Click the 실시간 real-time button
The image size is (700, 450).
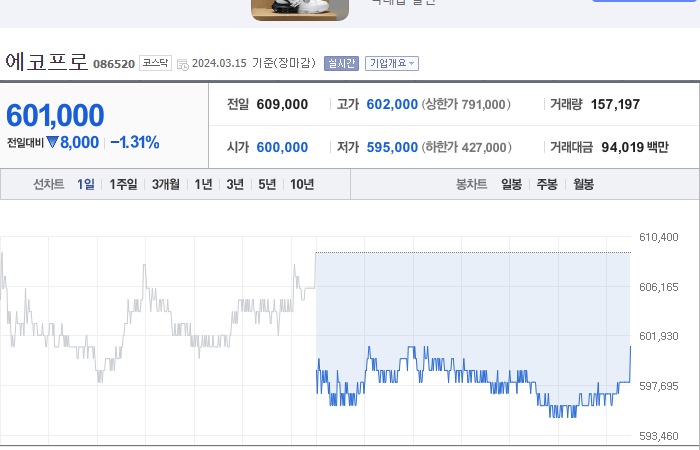tap(342, 63)
